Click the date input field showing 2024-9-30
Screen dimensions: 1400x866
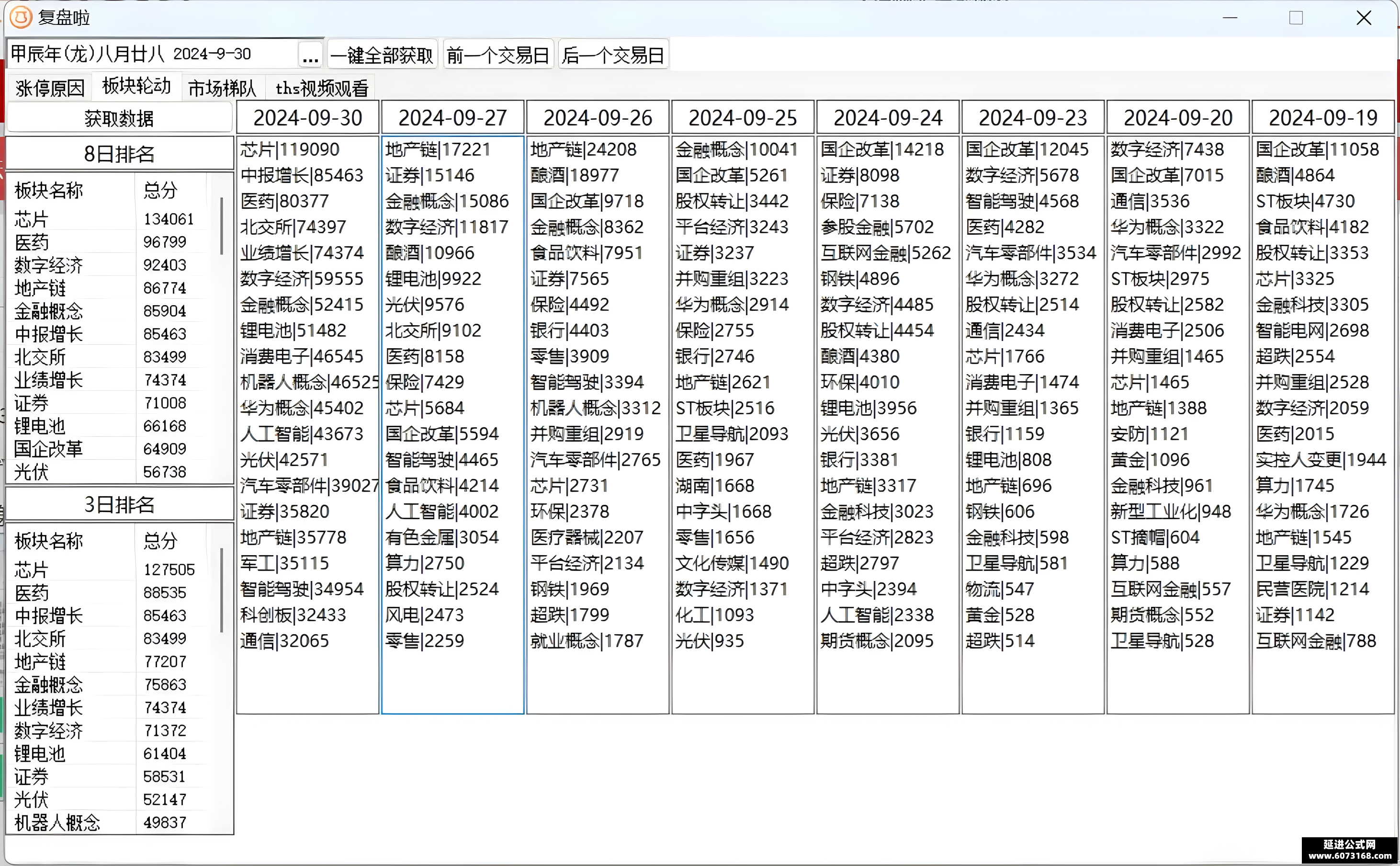[152, 55]
